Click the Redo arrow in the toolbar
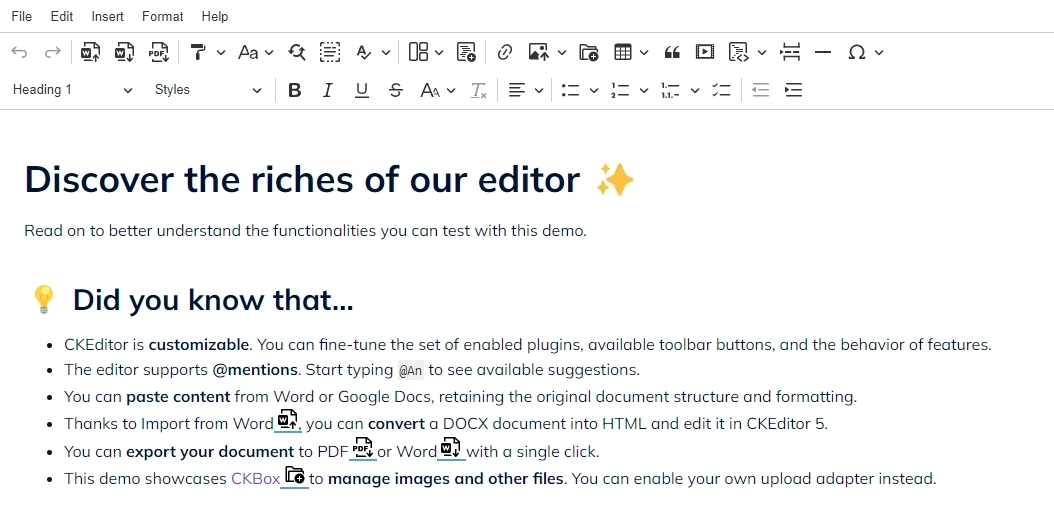Viewport: 1054px width, 509px height. [52, 52]
